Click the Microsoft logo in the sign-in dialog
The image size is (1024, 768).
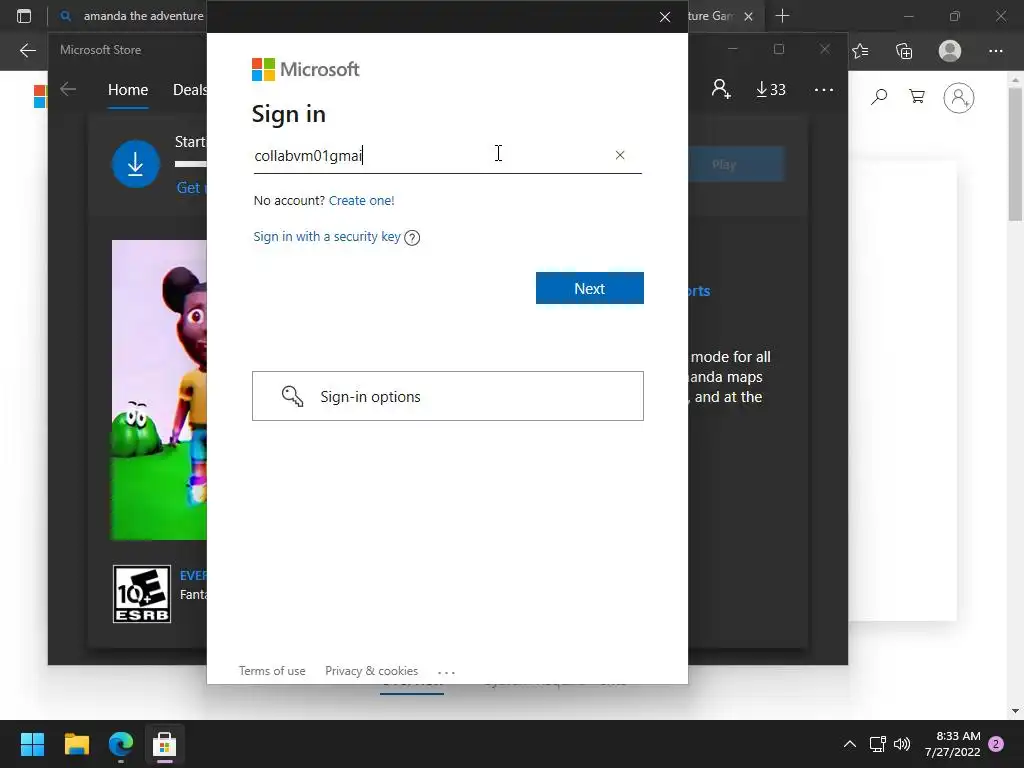pyautogui.click(x=306, y=69)
